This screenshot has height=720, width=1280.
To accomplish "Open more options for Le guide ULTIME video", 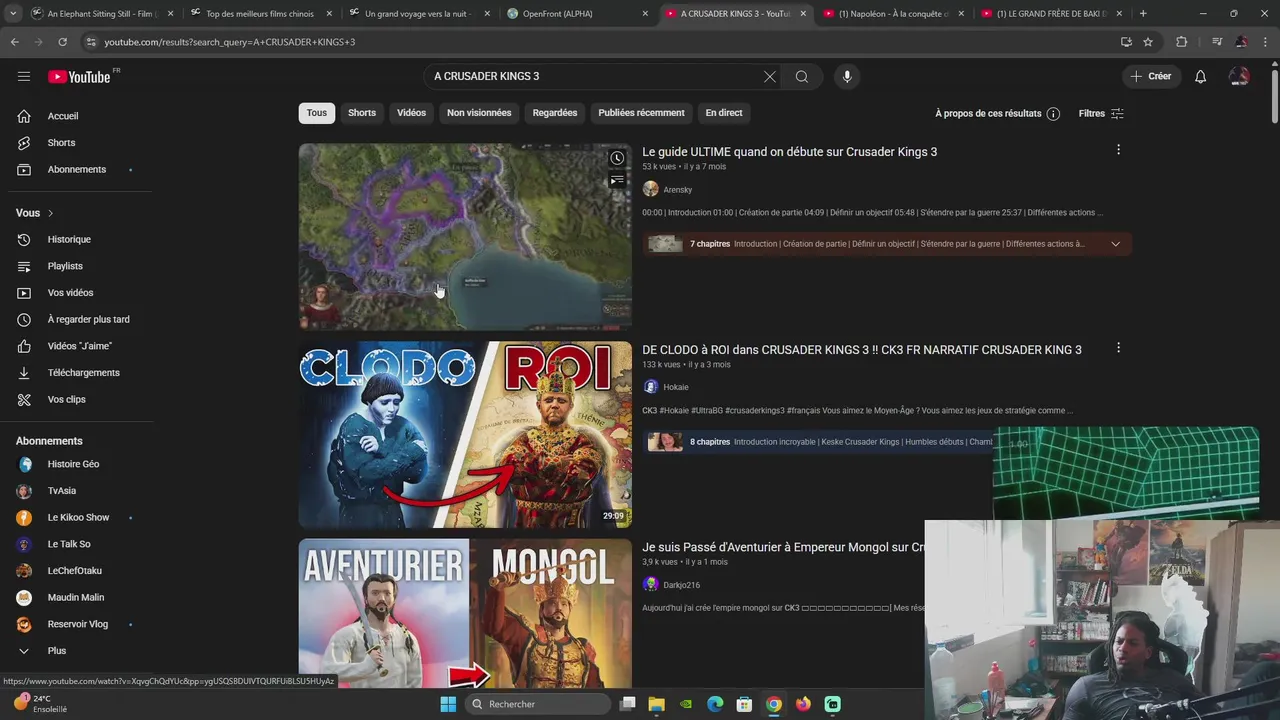I will [x=1118, y=150].
